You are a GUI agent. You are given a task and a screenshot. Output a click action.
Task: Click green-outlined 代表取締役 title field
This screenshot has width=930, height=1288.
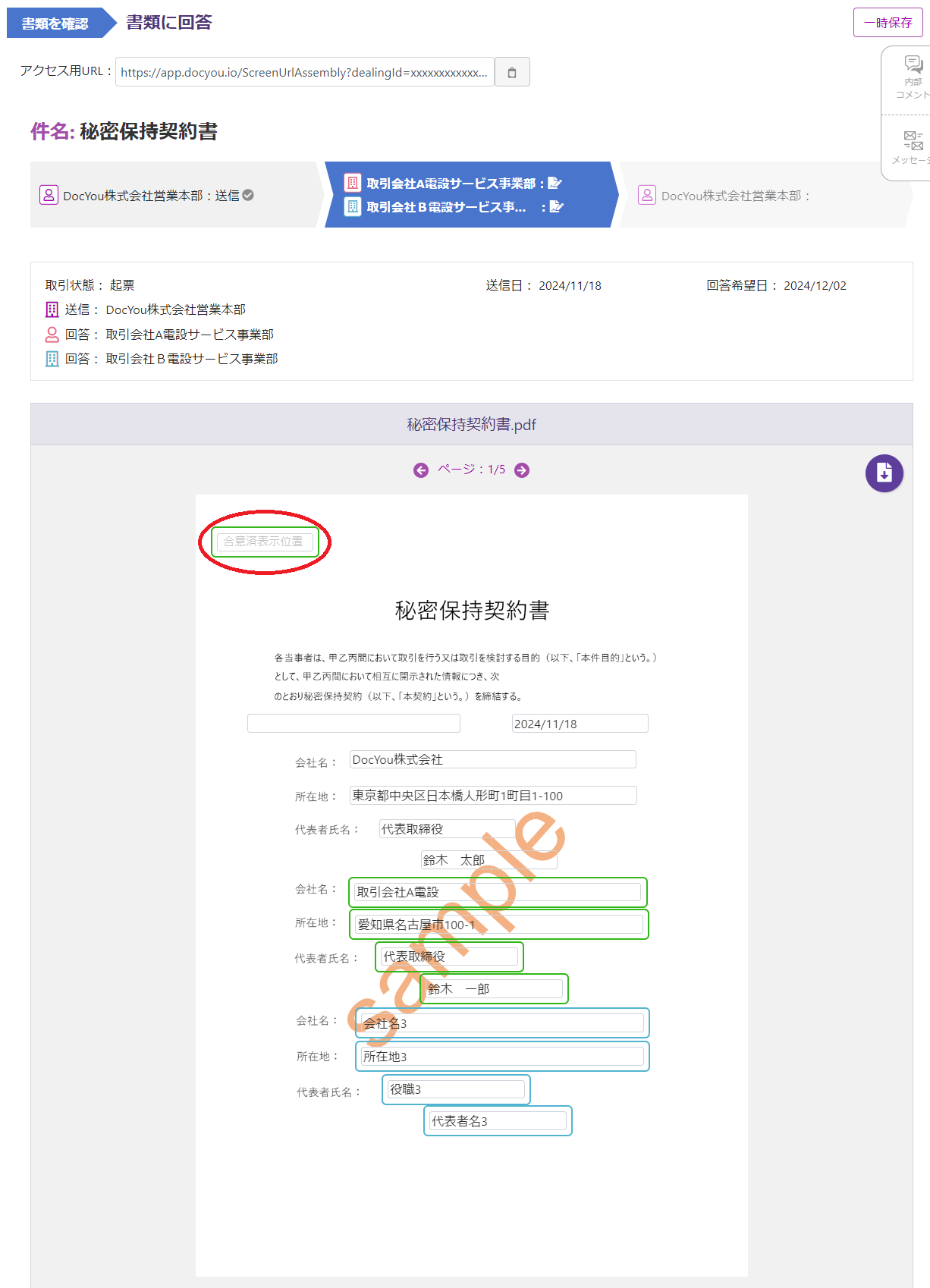pos(449,956)
